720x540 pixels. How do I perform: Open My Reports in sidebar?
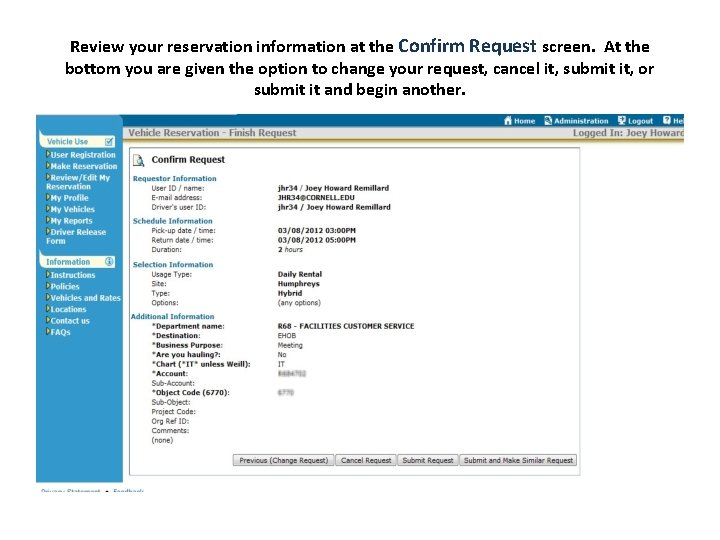71,221
